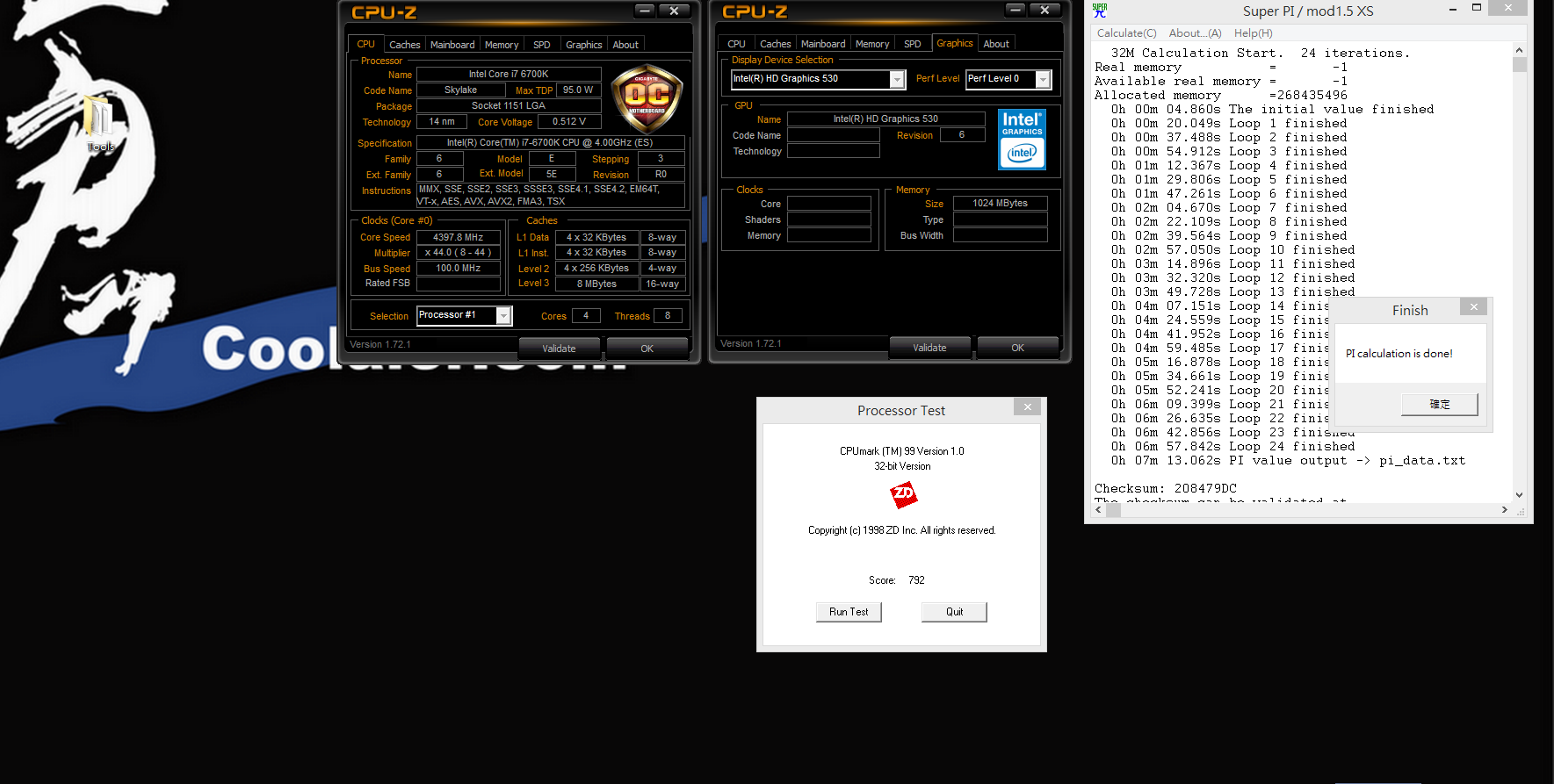1554x784 pixels.
Task: Click Quit in Processor Test
Action: click(954, 612)
